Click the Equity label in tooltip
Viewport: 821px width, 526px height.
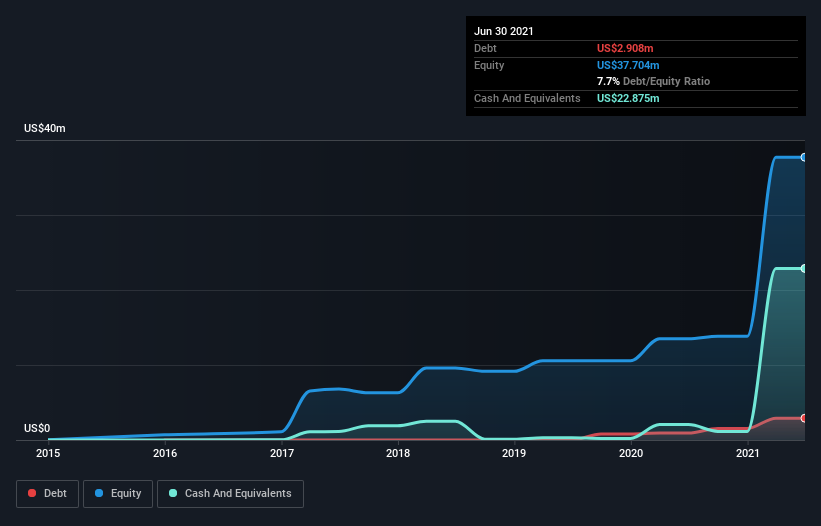[489, 65]
